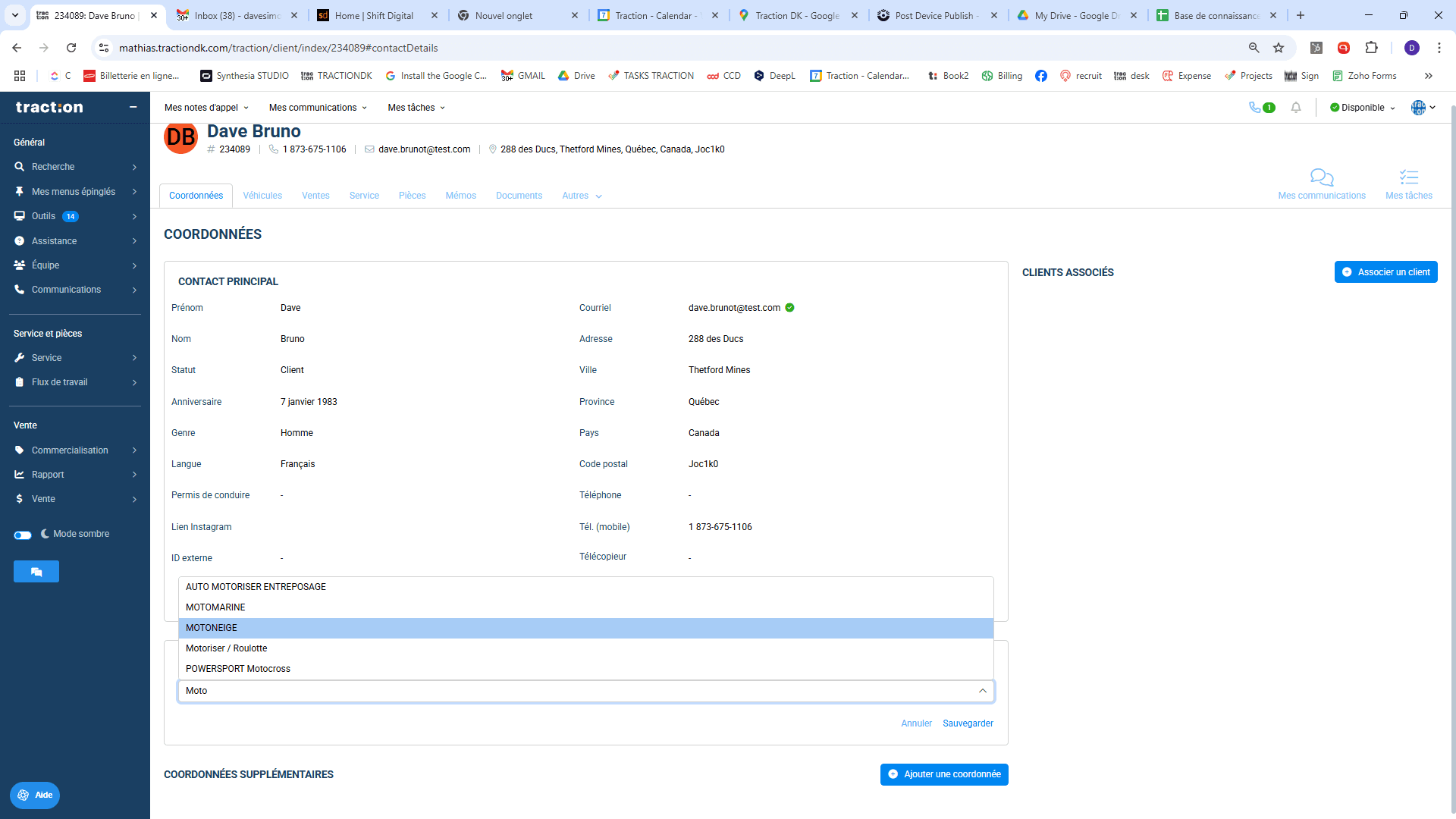Expand Mes notes d'appel dropdown
The image size is (1456, 819).
click(206, 108)
